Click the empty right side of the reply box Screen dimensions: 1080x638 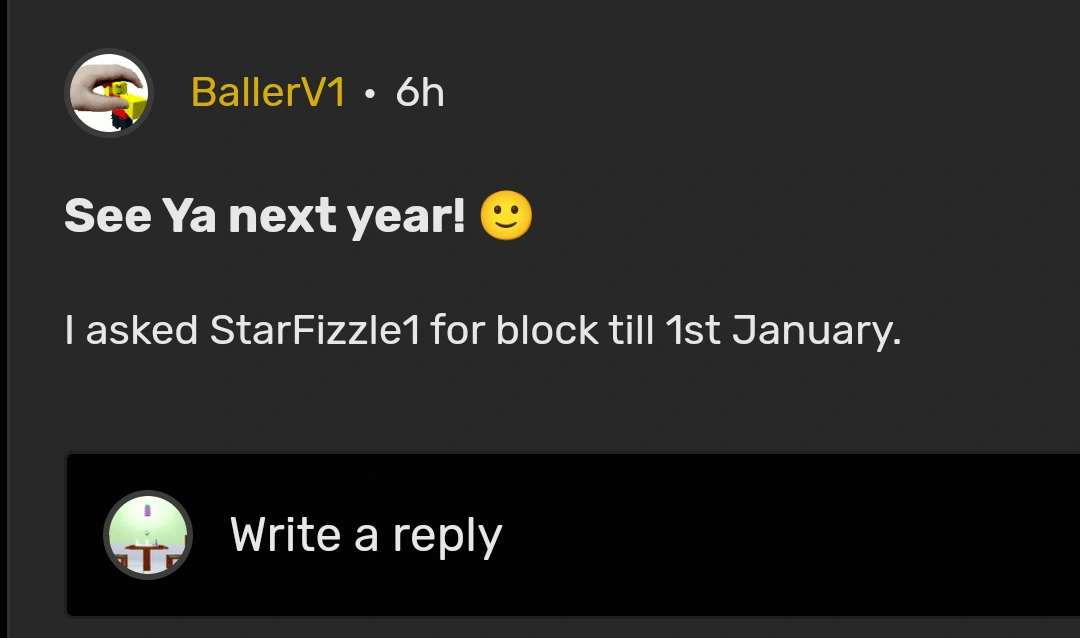(850, 535)
